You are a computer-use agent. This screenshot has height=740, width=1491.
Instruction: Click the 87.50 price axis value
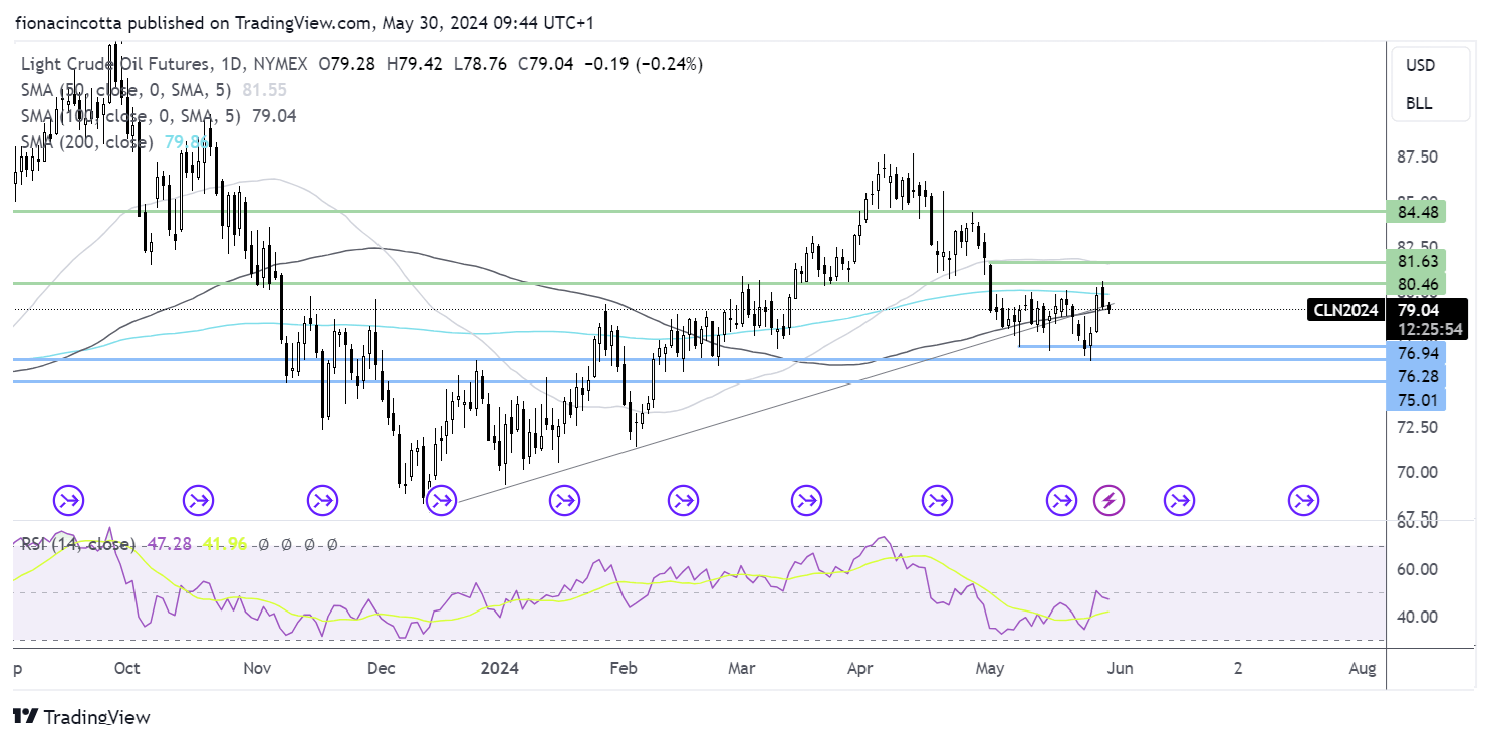(1417, 157)
